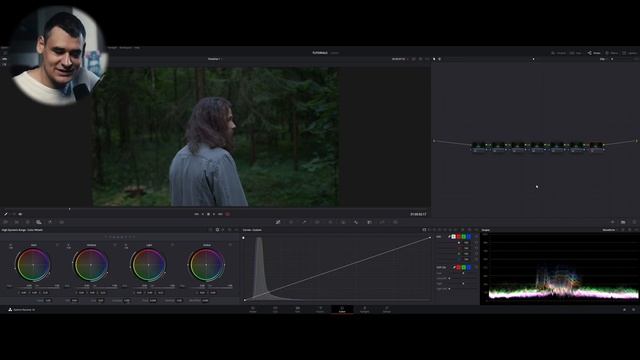This screenshot has height=360, width=640.
Task: Switch to the Edit page tab
Action: pyautogui.click(x=298, y=309)
